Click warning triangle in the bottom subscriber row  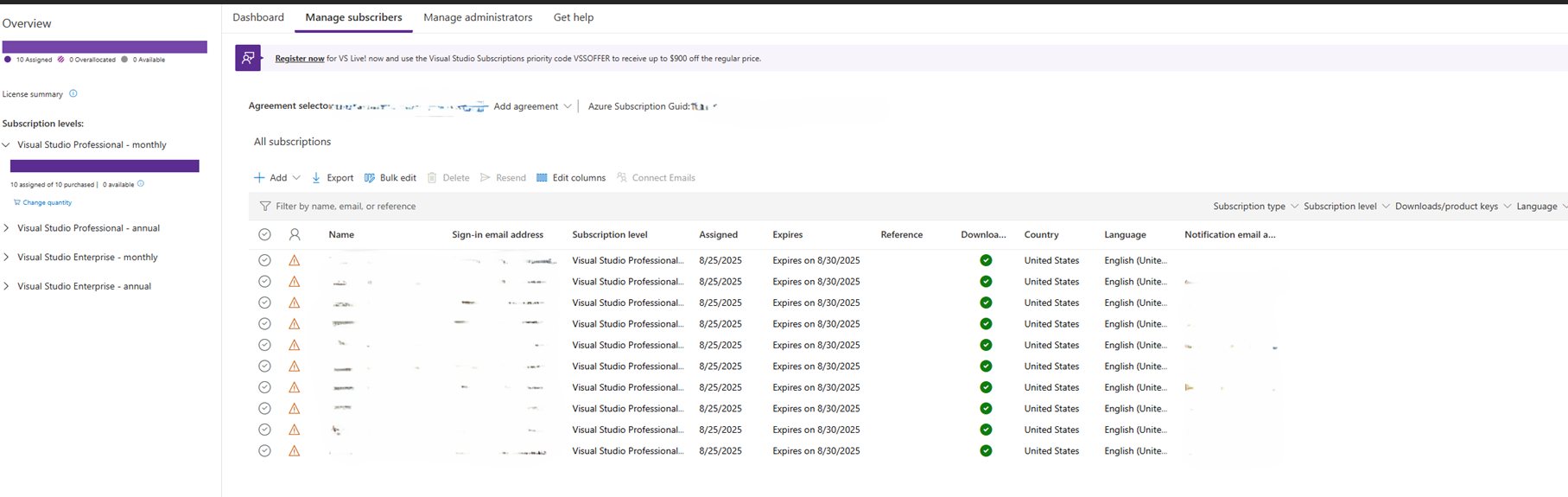(x=295, y=451)
